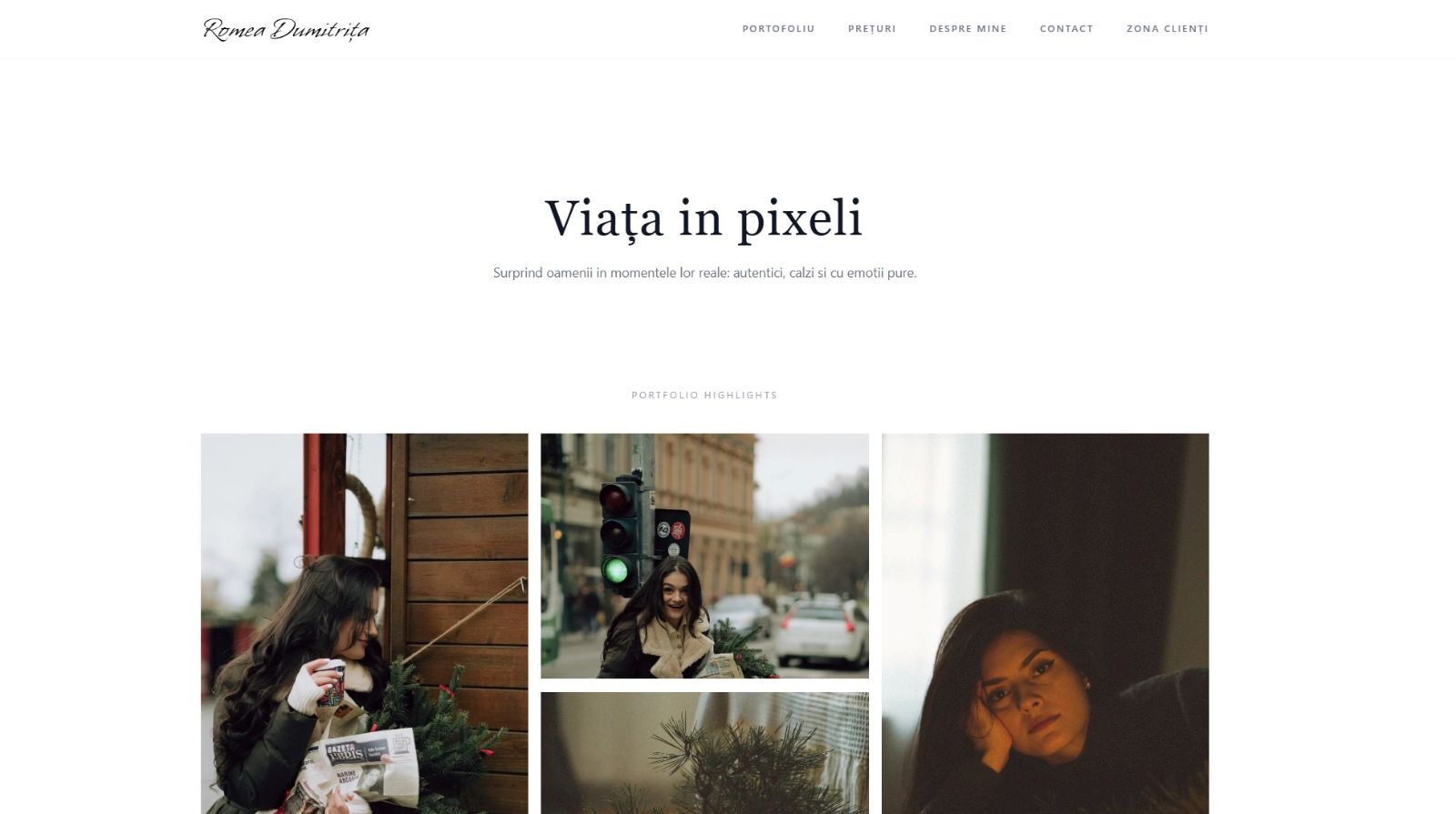Click the Portfolio Highlights section label
Image resolution: width=1456 pixels, height=814 pixels.
click(x=704, y=395)
